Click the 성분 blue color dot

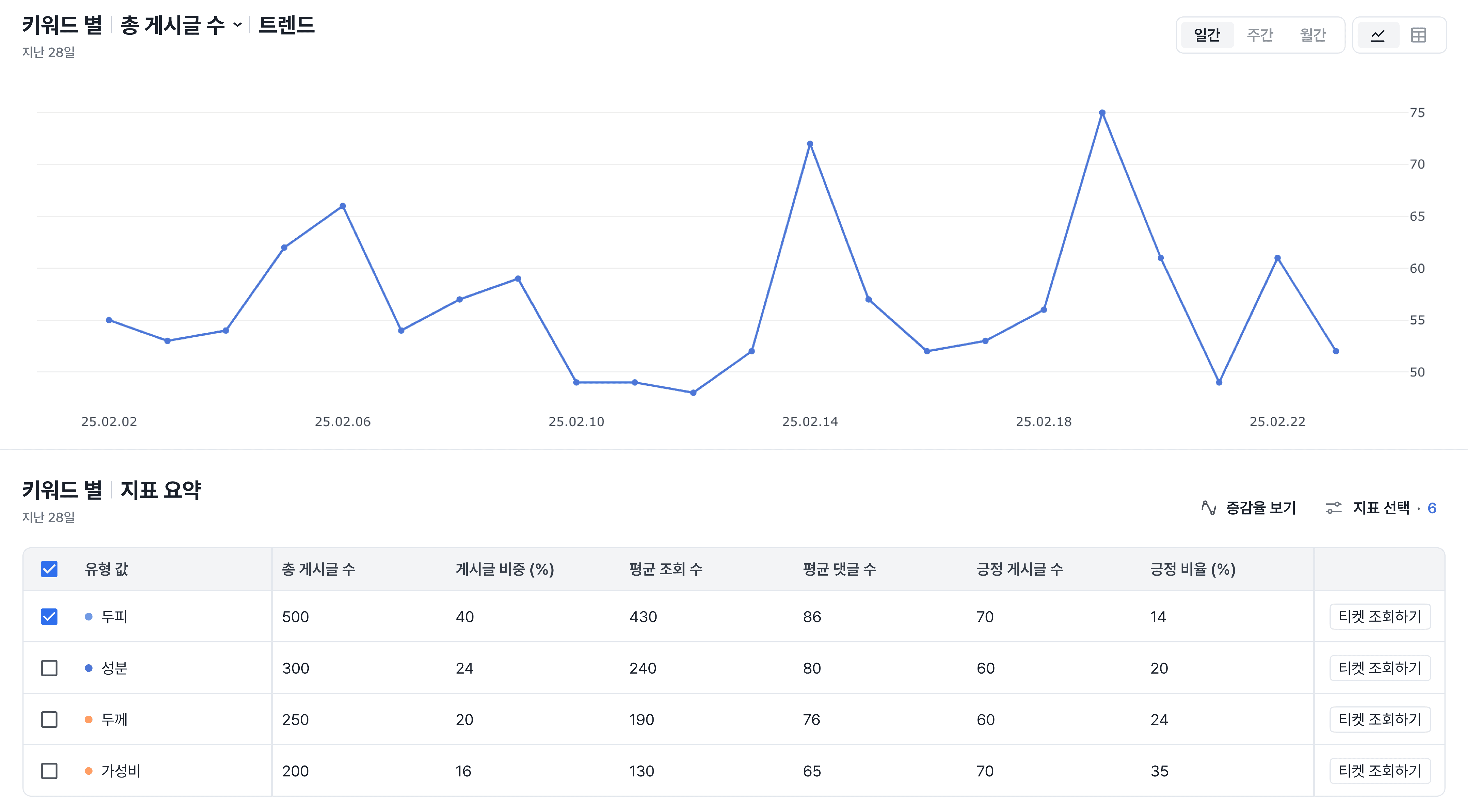coord(88,668)
